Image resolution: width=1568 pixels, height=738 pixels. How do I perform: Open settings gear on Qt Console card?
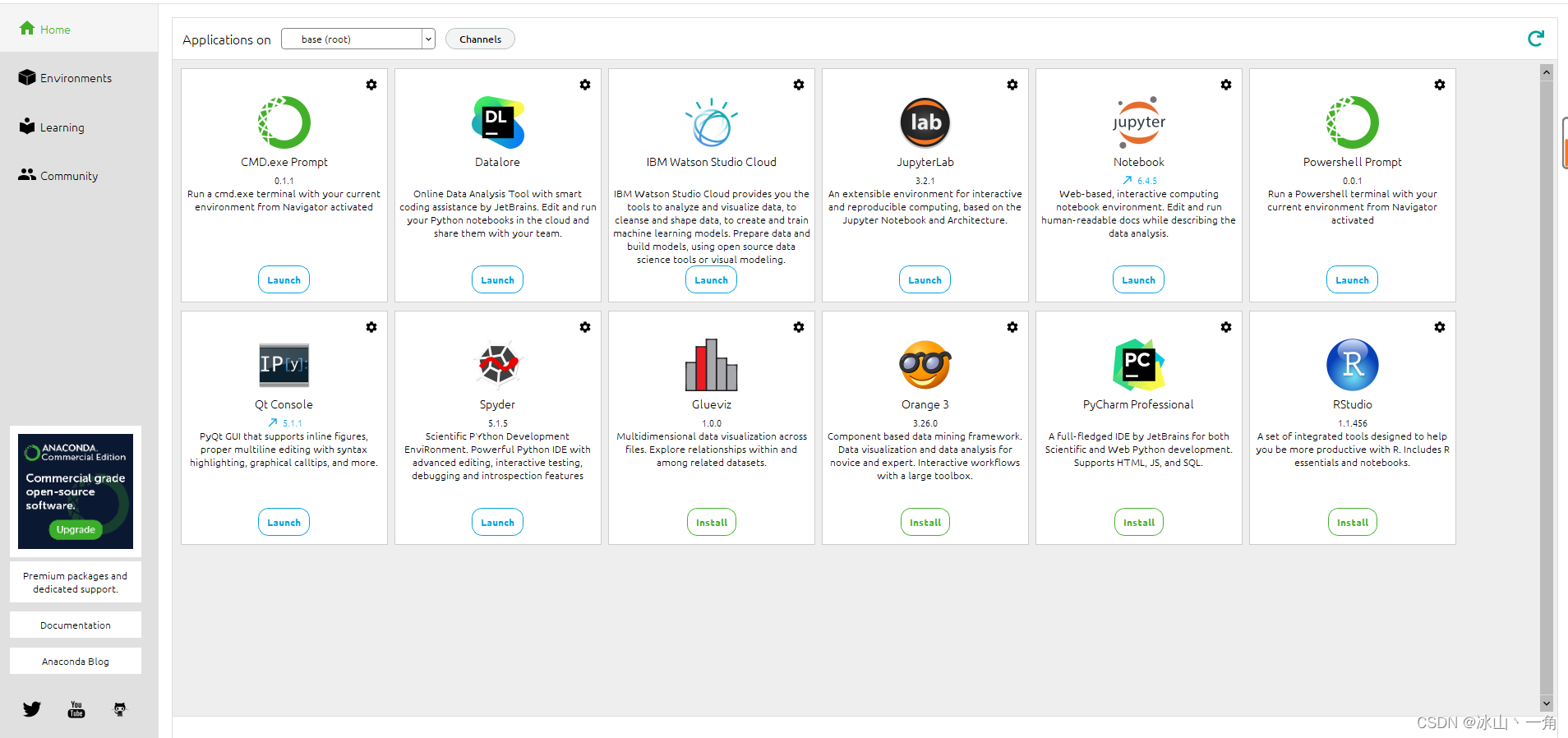(371, 327)
